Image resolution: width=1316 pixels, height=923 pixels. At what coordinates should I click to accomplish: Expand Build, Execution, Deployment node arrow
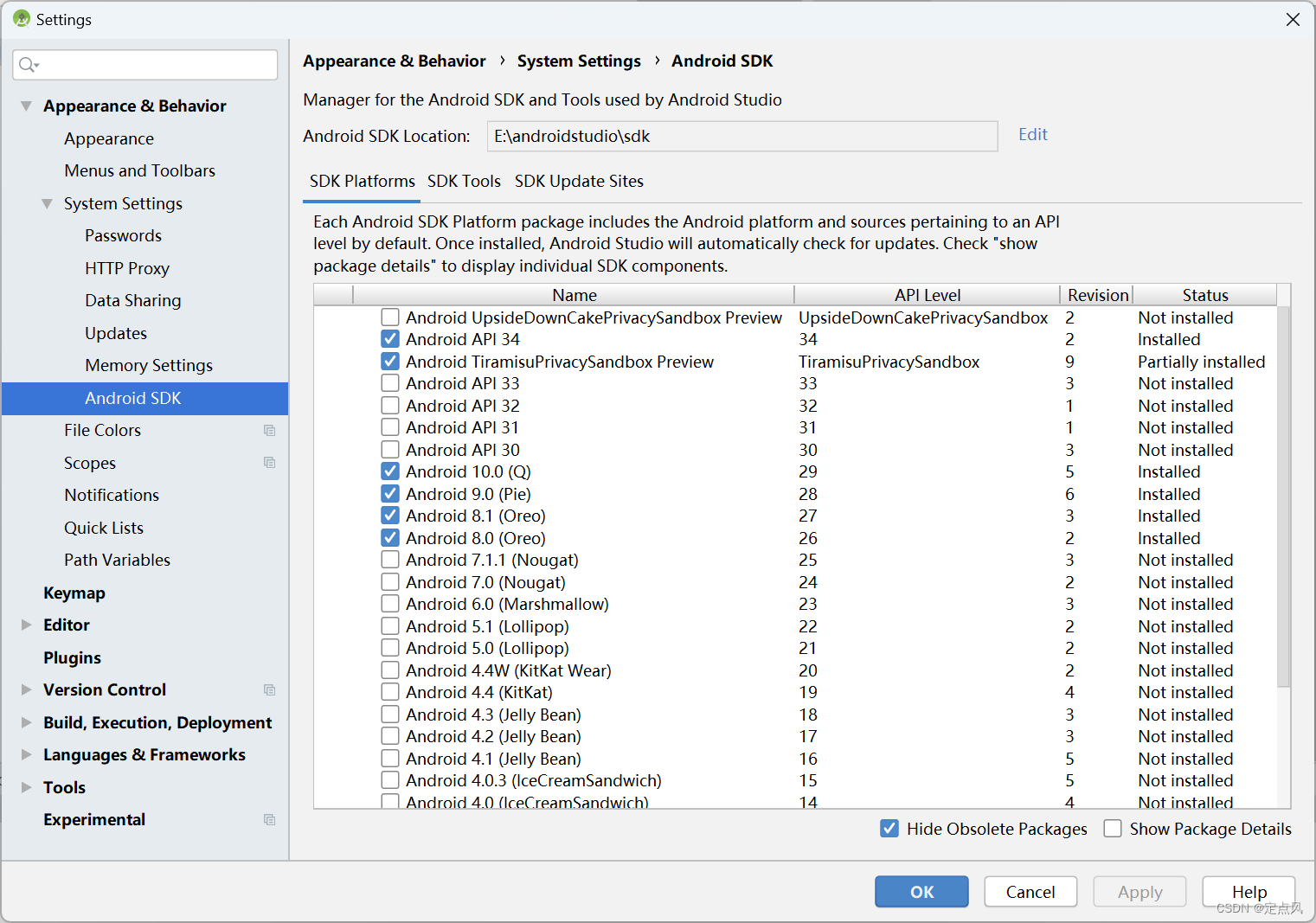pyautogui.click(x=26, y=722)
